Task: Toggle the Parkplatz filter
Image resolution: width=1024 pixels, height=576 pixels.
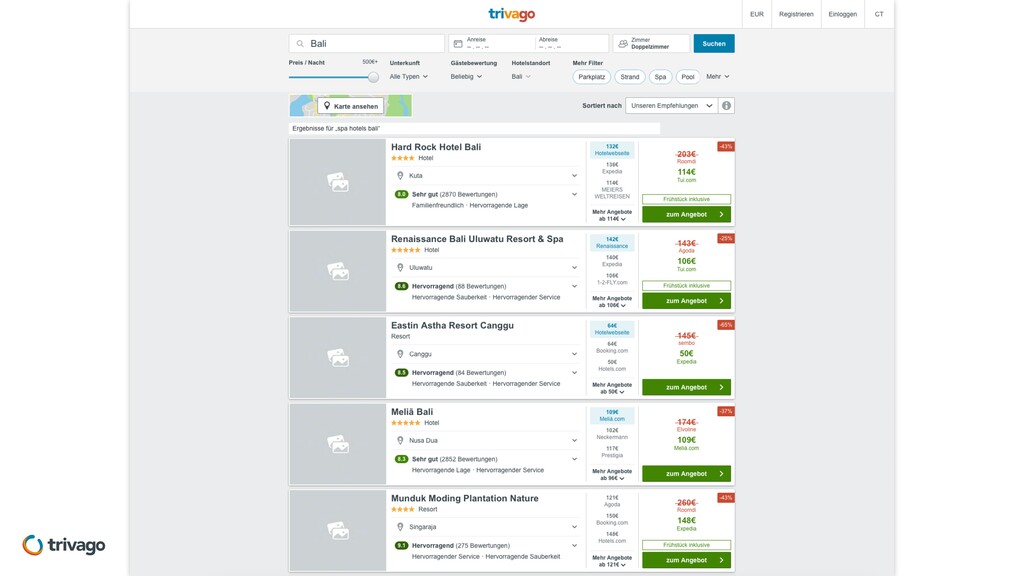Action: [592, 77]
